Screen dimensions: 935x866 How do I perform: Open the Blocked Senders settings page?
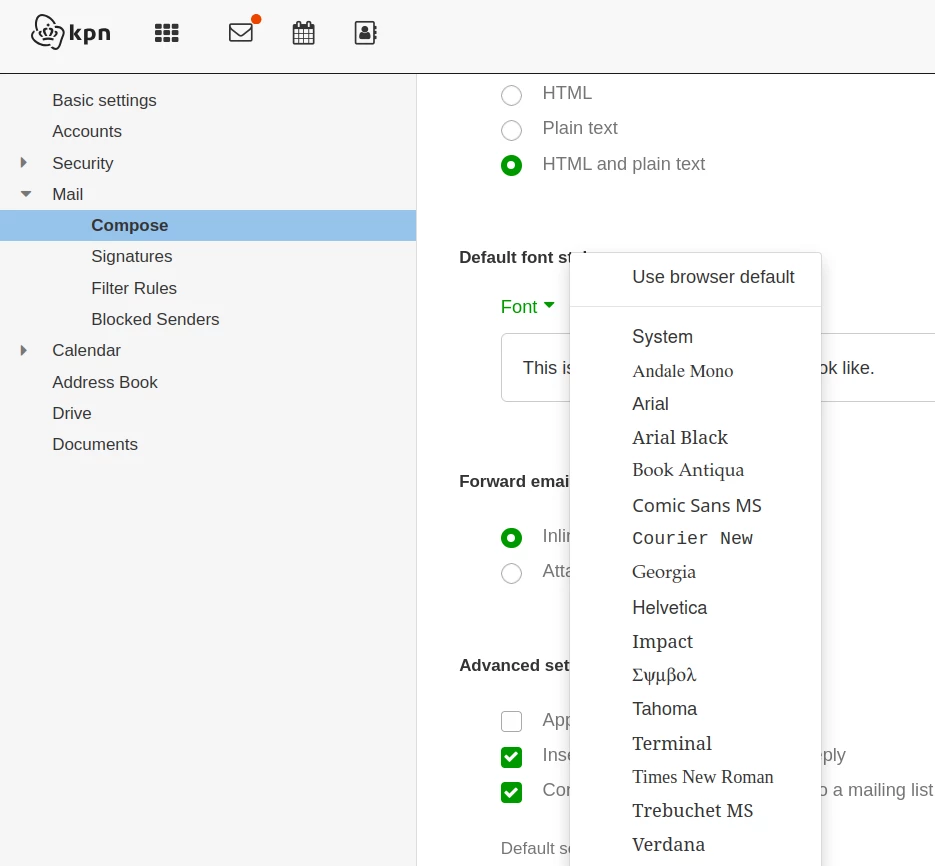(x=155, y=319)
